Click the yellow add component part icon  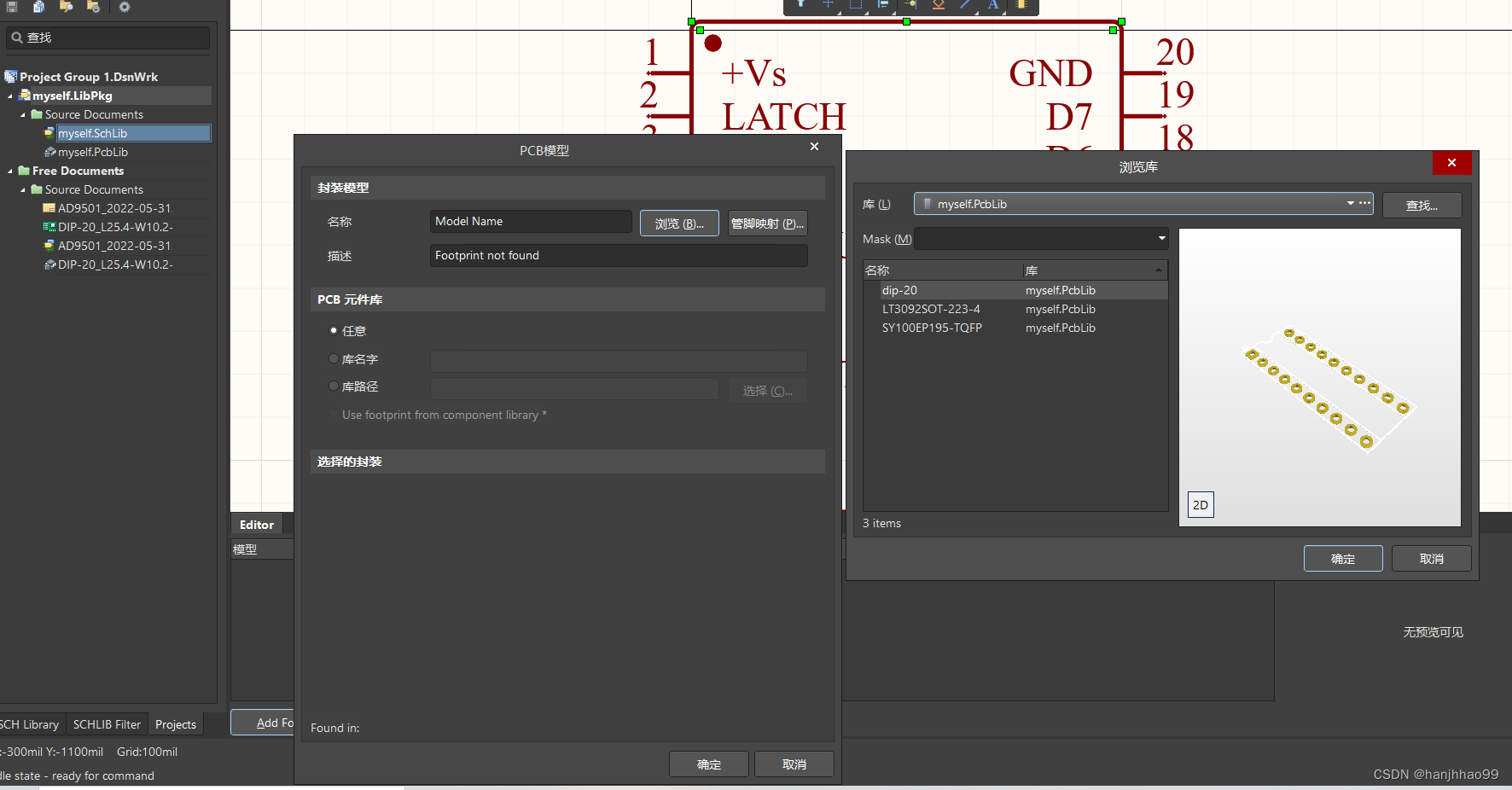tap(1021, 4)
